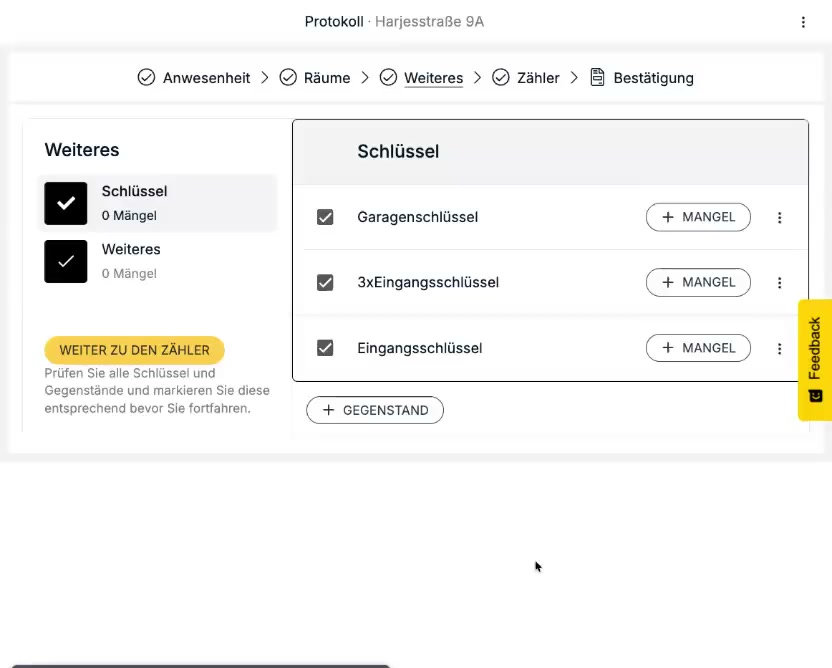Open the three-dot menu in the header
Image resolution: width=832 pixels, height=668 pixels.
coord(803,22)
